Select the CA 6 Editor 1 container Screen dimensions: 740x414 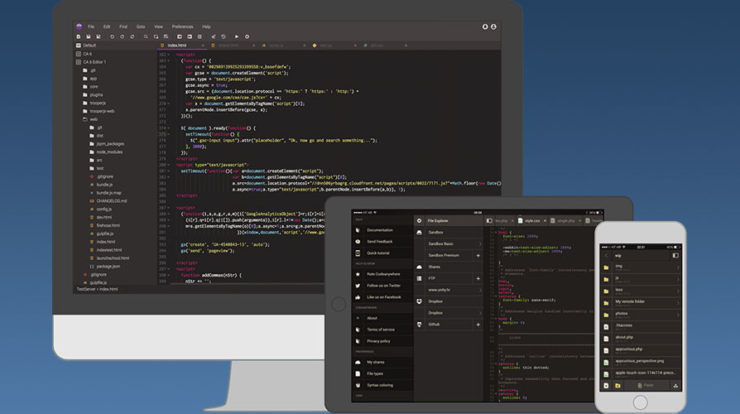[x=94, y=62]
